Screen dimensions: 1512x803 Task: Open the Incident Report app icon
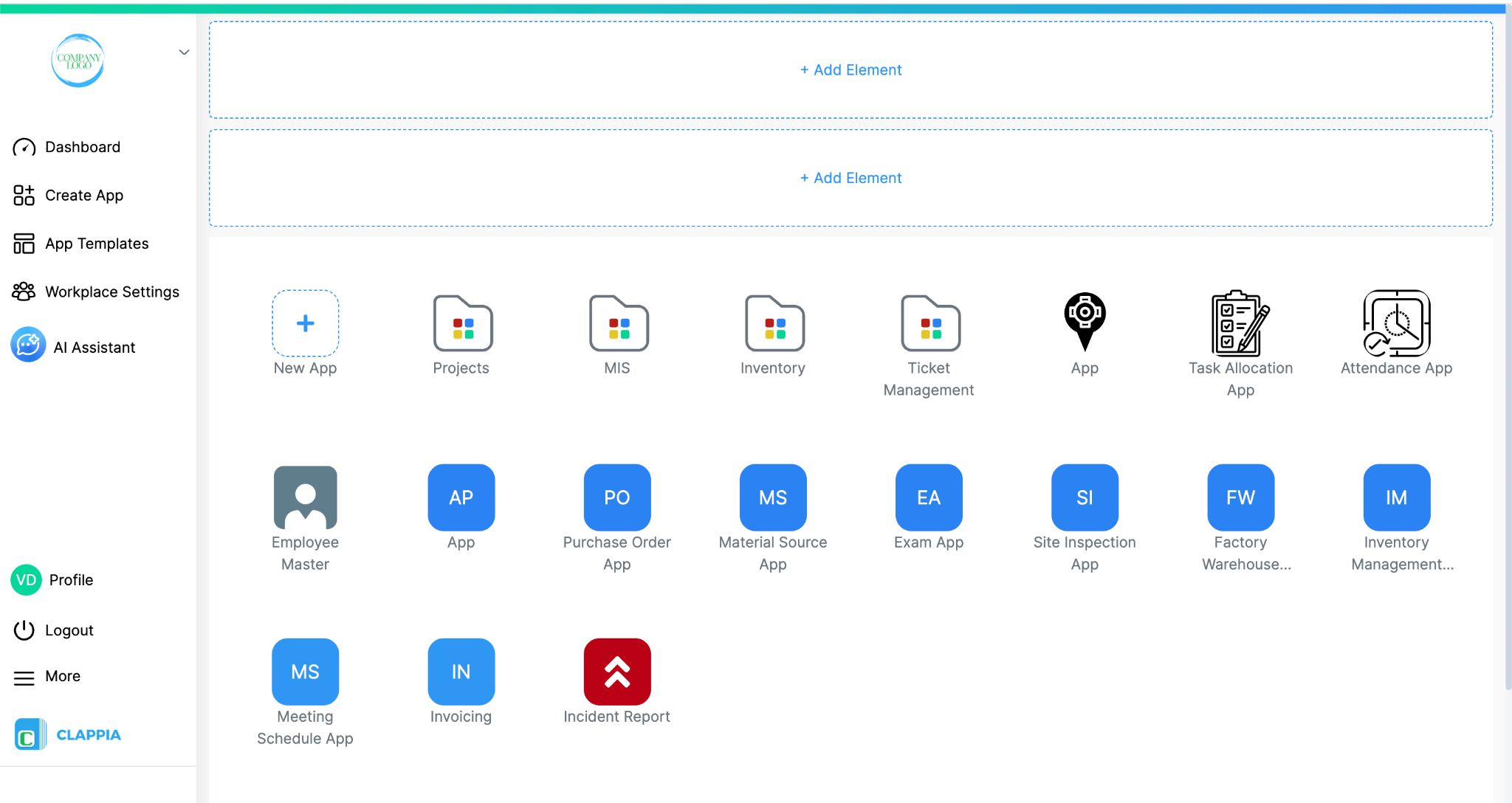[616, 672]
